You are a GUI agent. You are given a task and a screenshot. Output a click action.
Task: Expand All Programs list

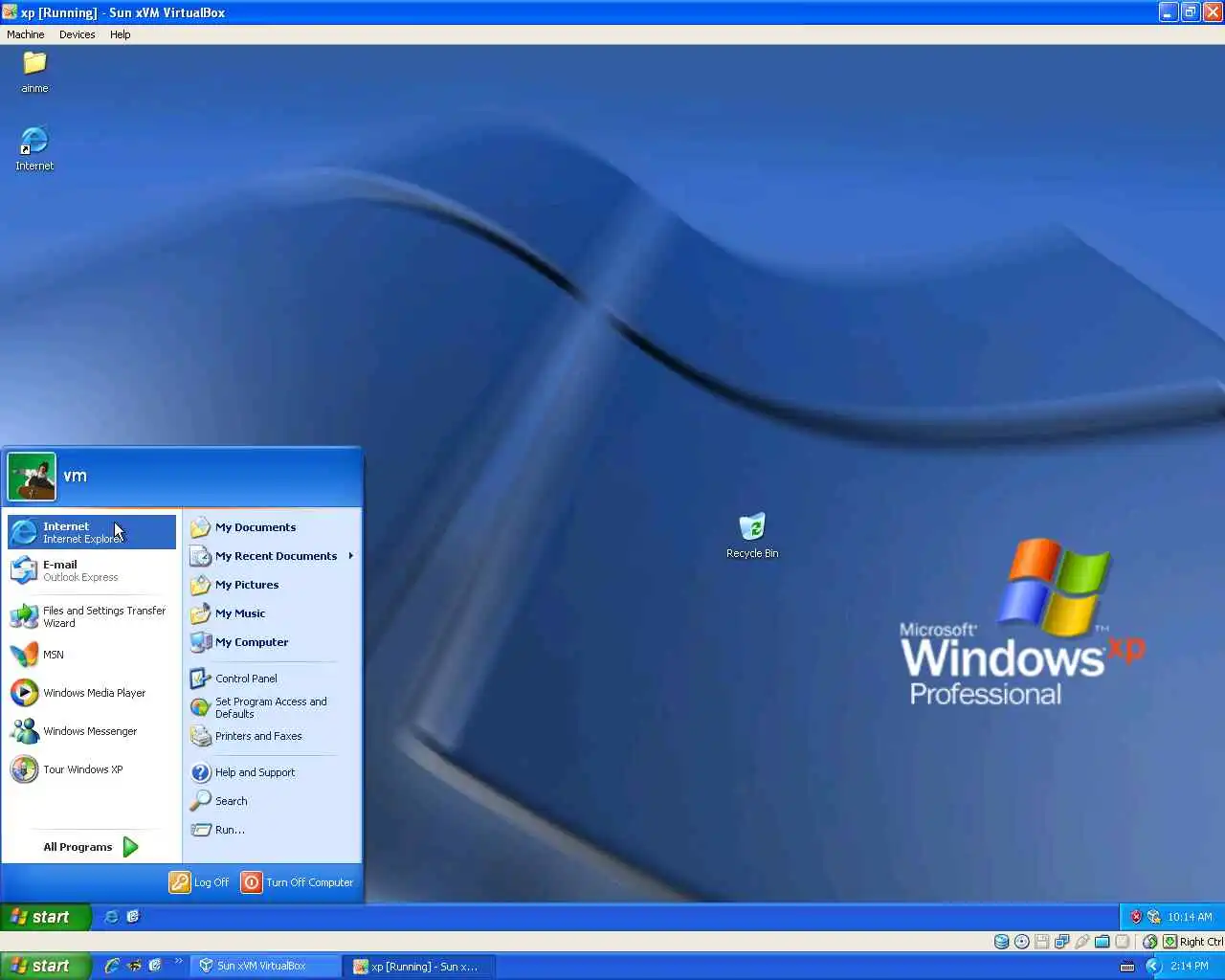click(91, 847)
